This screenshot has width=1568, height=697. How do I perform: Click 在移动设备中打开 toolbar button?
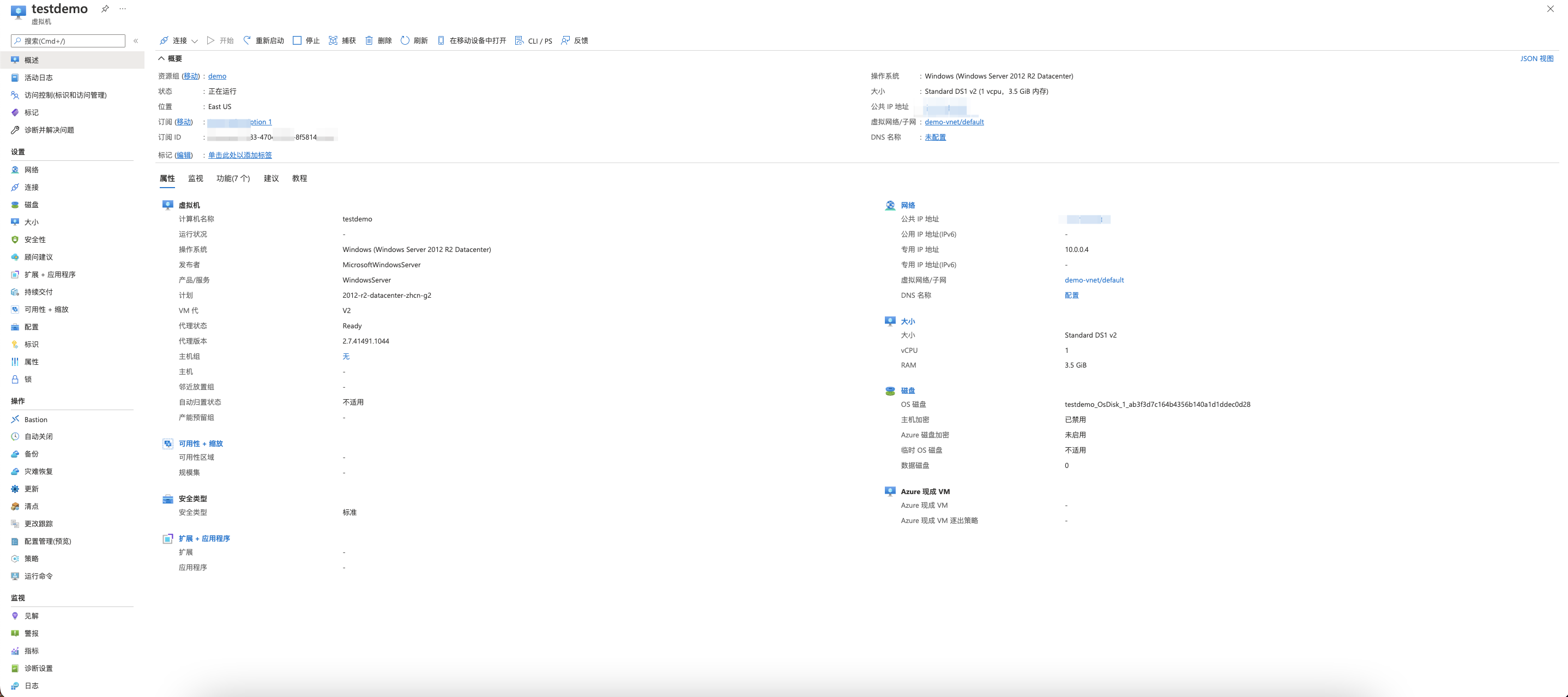(472, 41)
